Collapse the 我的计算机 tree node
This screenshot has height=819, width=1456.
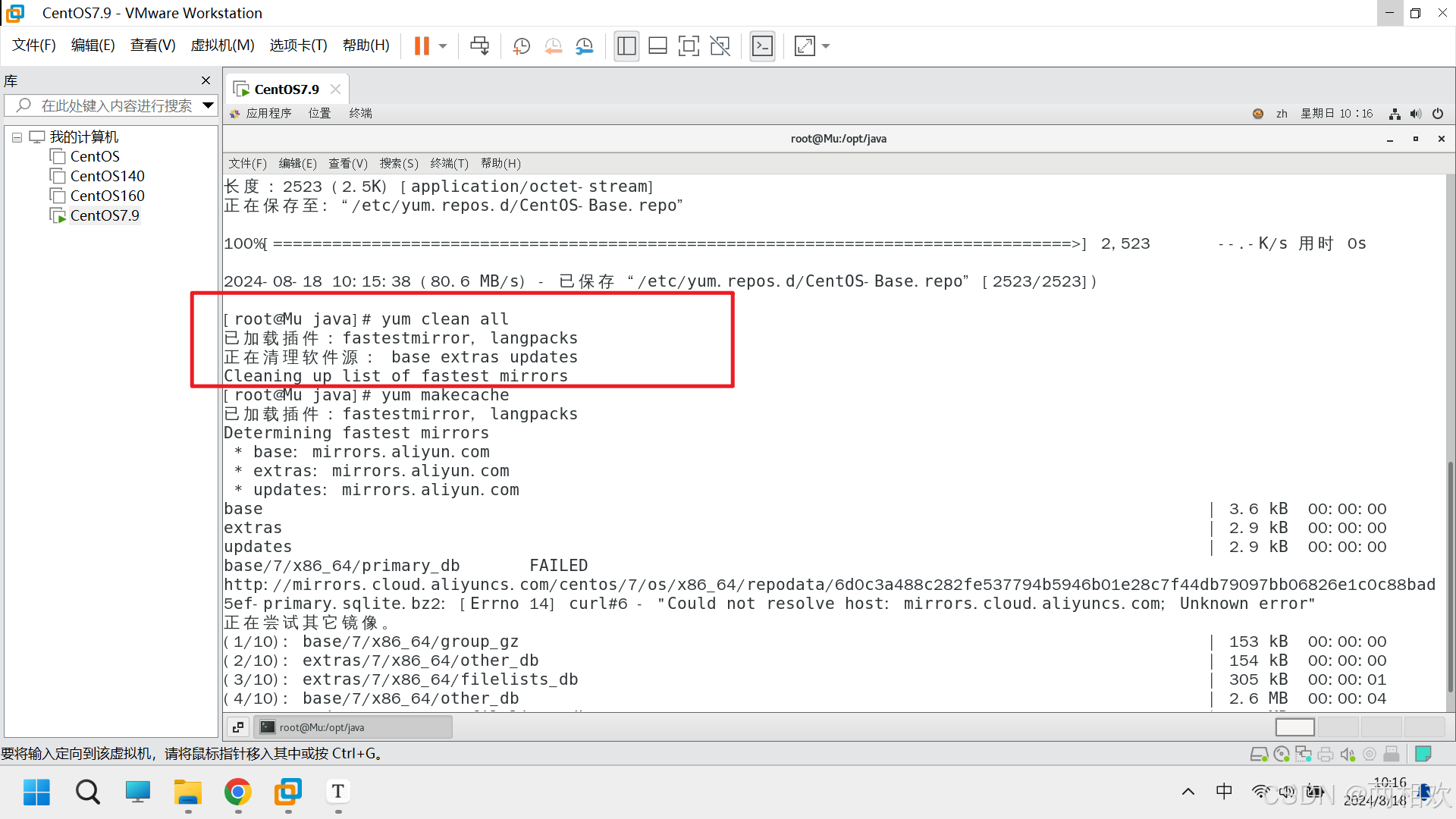(x=17, y=137)
